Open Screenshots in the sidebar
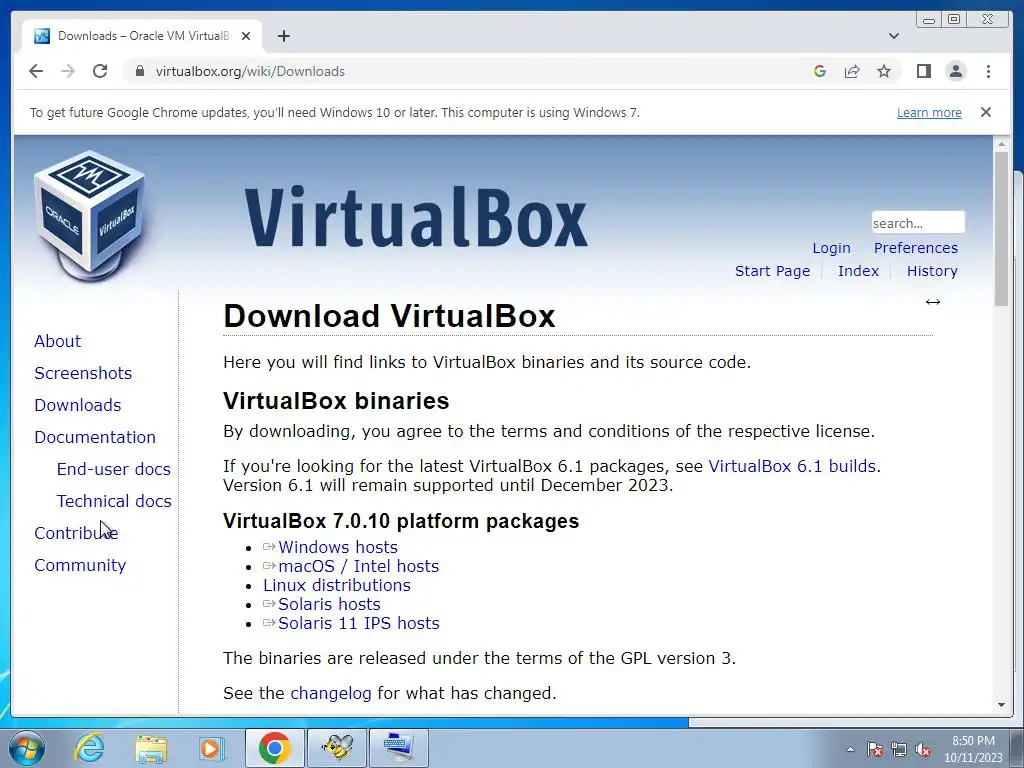Image resolution: width=1024 pixels, height=768 pixels. coord(83,373)
